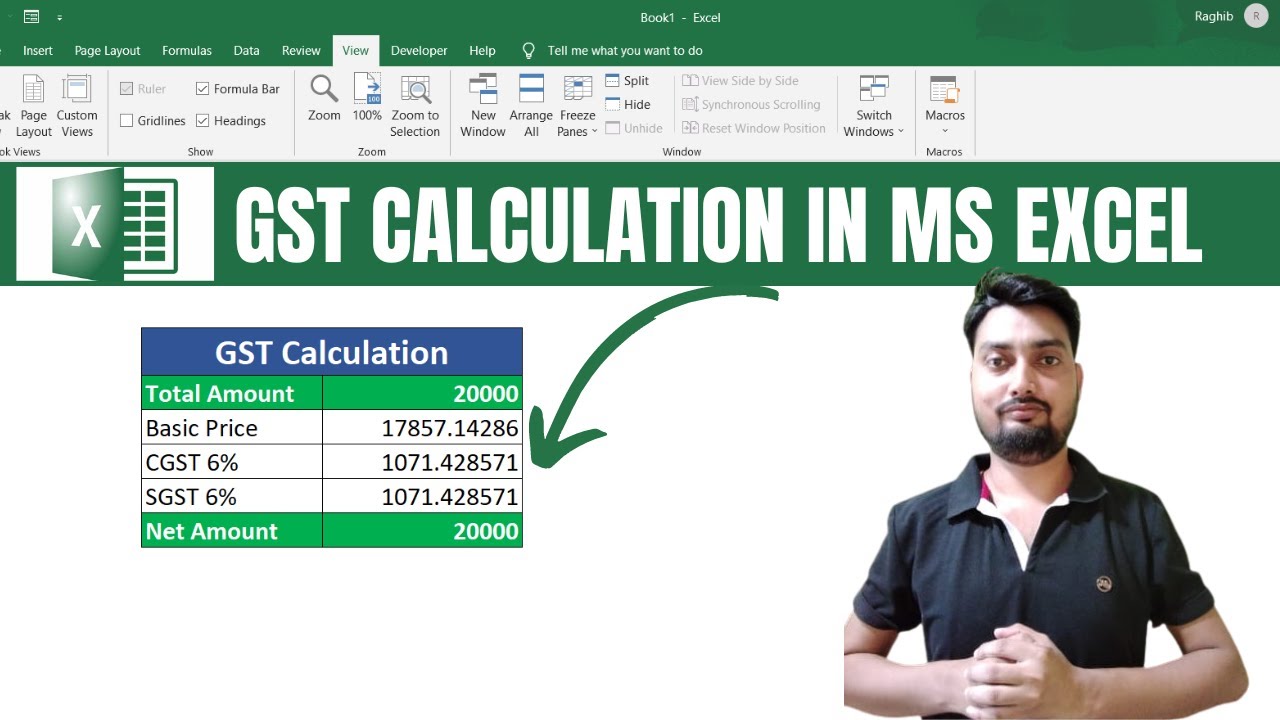Screen dimensions: 1280x720
Task: Switch to the Formulas tab
Action: coord(187,50)
